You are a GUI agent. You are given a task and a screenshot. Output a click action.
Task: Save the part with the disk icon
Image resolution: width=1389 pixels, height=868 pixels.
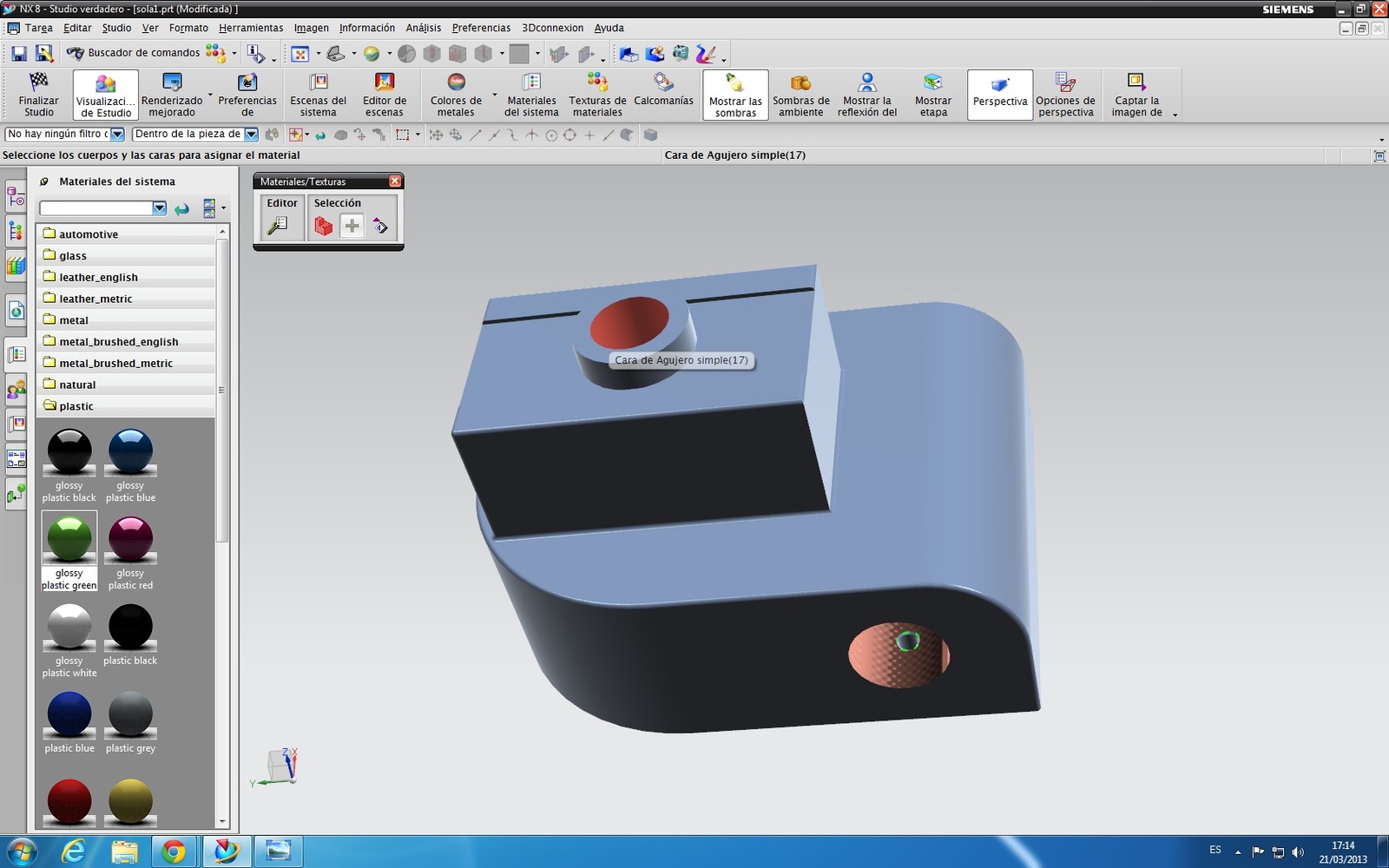18,54
